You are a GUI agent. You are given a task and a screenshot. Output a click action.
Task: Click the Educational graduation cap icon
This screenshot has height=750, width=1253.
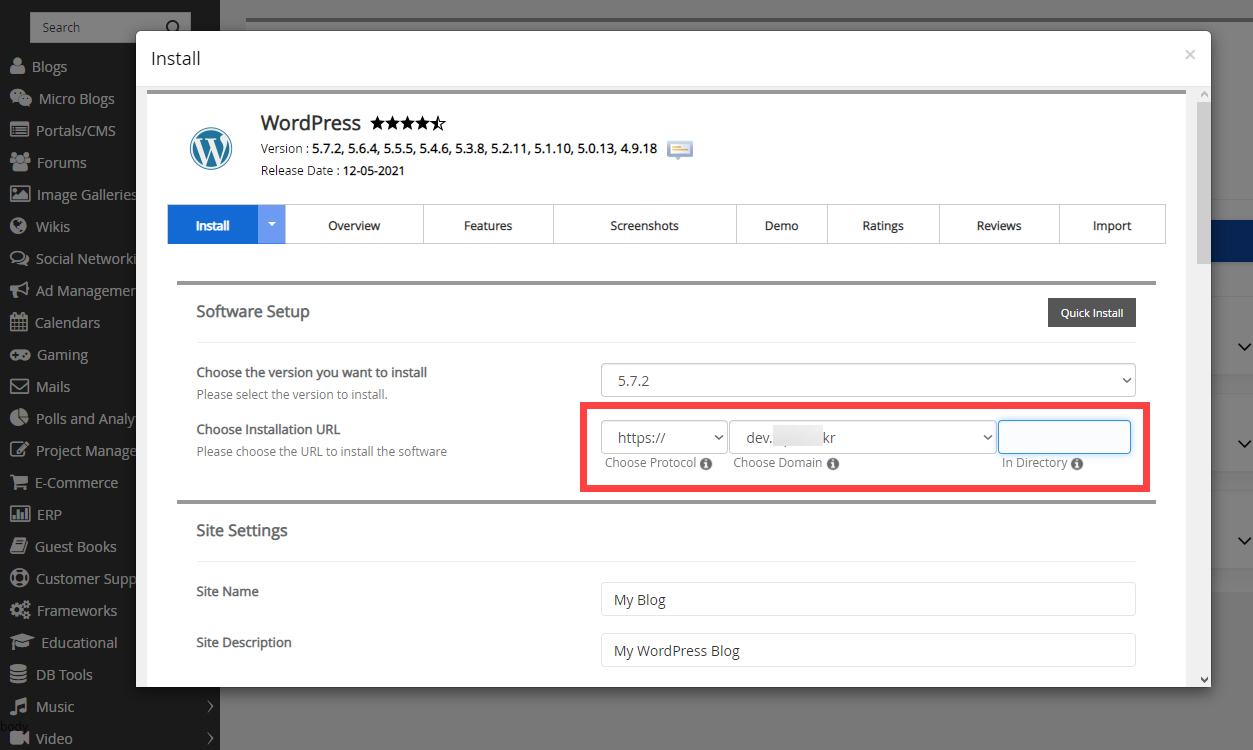(22, 642)
